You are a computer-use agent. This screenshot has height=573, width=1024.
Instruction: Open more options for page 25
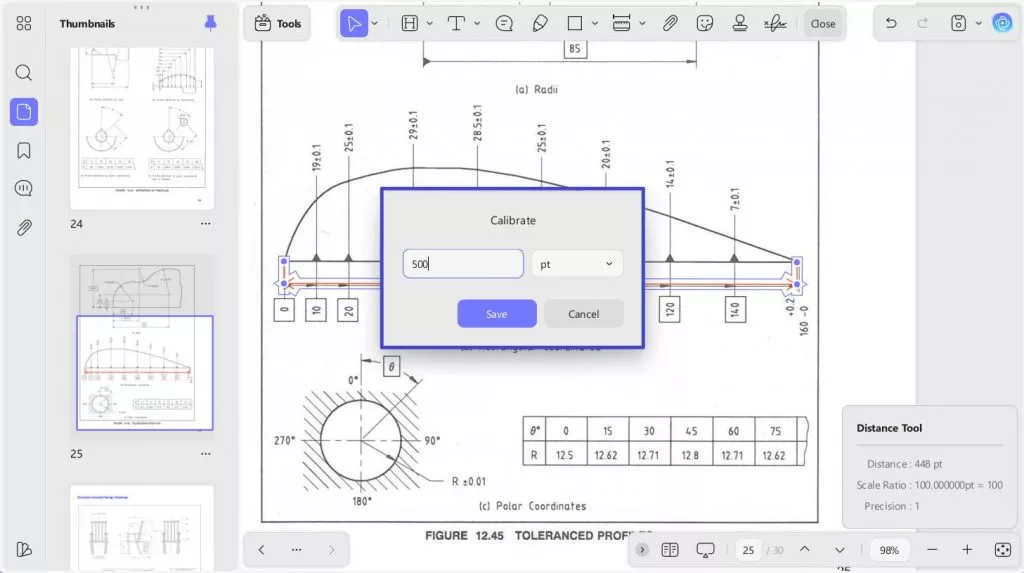click(x=206, y=453)
